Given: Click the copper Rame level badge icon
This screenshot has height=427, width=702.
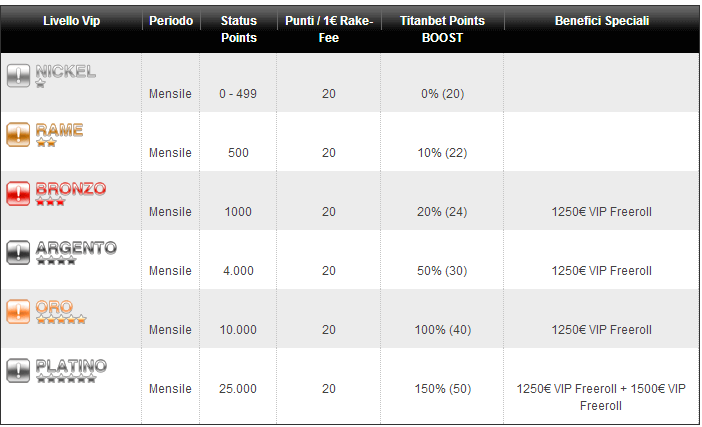Looking at the screenshot, I should (x=18, y=135).
